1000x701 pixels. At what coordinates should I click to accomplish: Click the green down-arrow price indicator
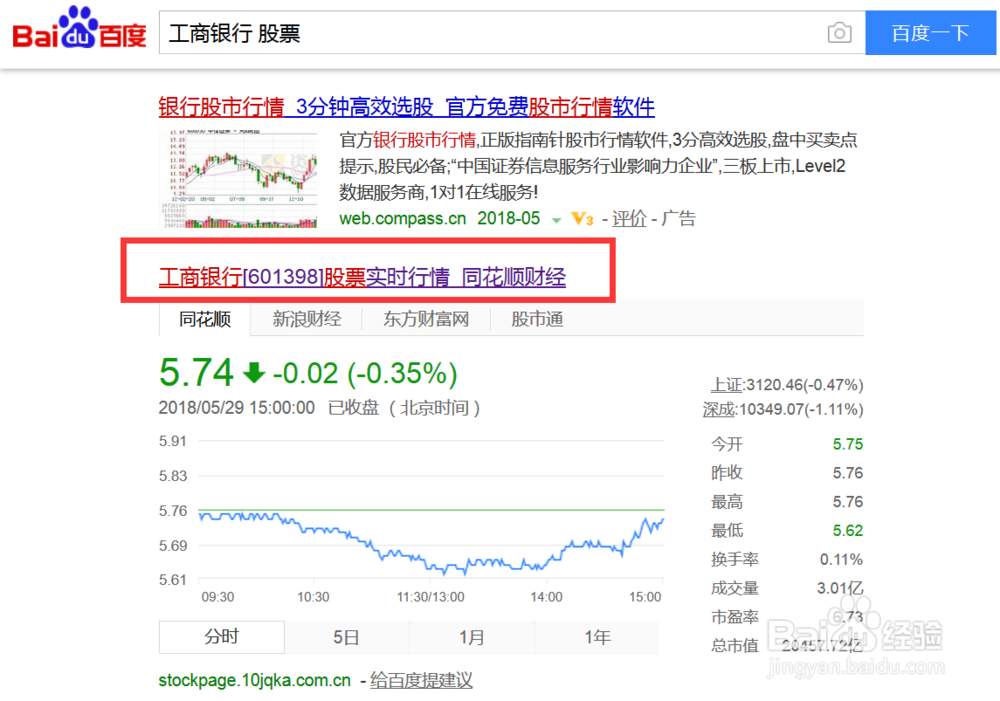[254, 373]
